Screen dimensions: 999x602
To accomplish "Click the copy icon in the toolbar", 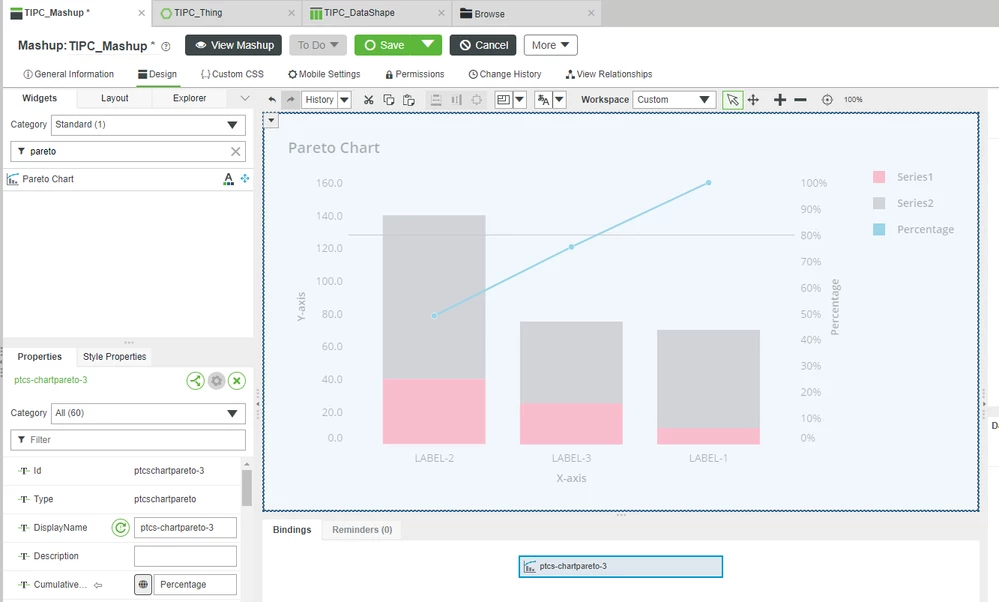I will pos(389,99).
